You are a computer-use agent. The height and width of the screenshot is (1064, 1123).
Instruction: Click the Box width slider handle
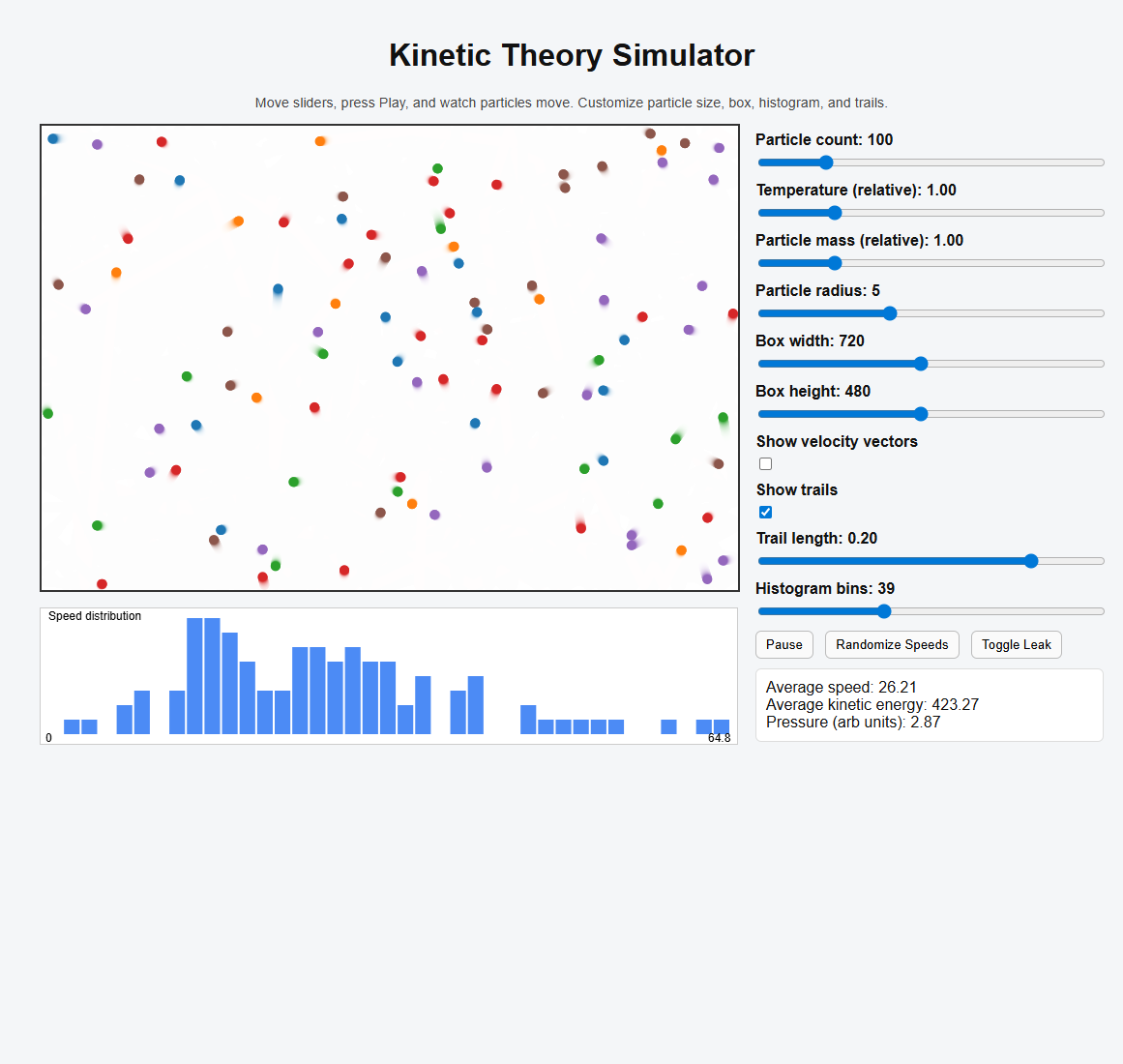pos(921,364)
